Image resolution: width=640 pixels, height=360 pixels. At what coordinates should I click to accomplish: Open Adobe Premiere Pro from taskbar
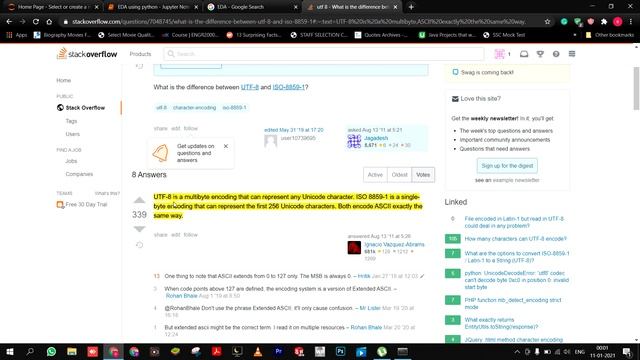(279, 351)
